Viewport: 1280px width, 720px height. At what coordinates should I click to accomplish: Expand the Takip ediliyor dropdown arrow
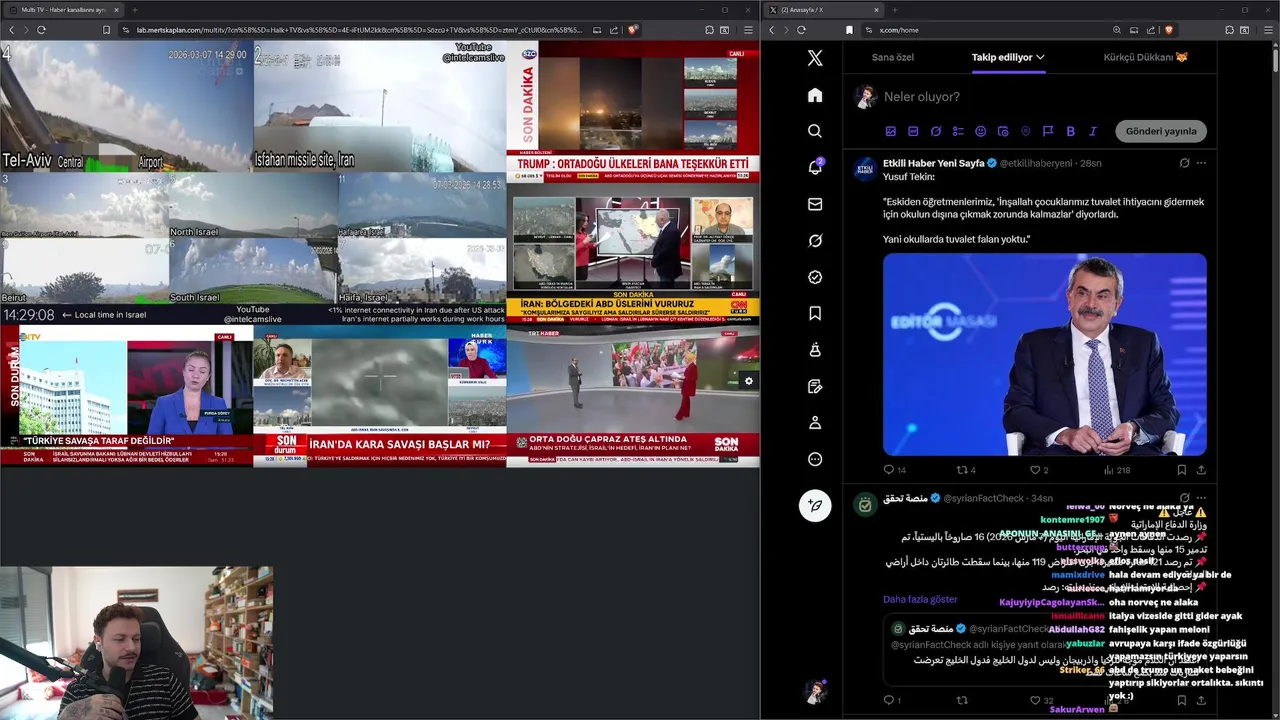tap(1040, 57)
